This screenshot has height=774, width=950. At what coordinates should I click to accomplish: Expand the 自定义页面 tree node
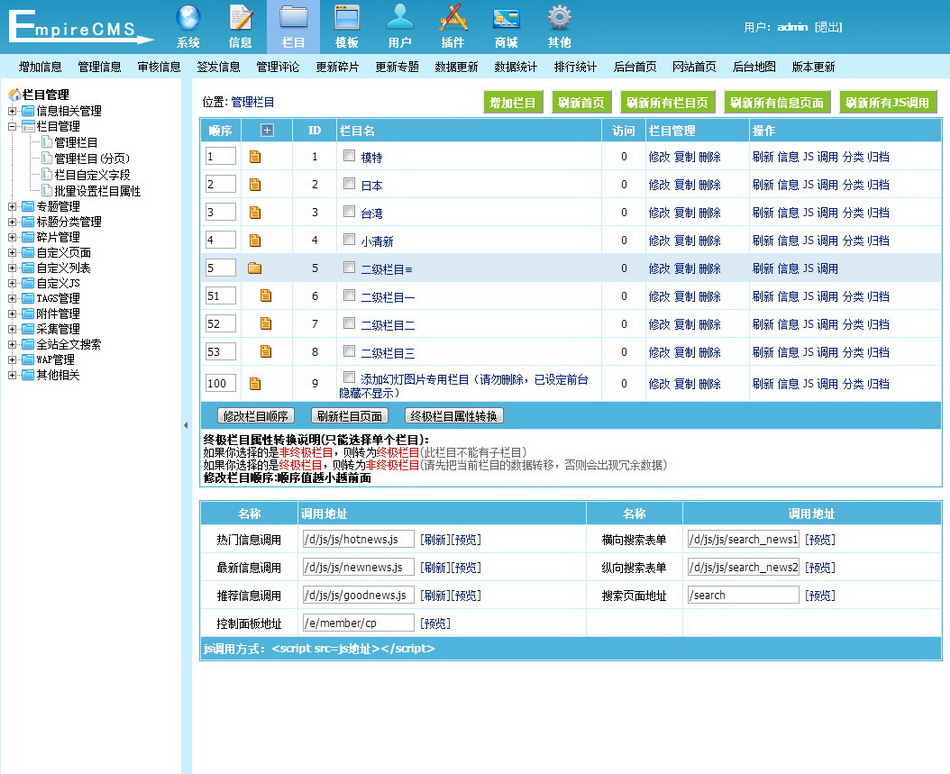[12, 253]
